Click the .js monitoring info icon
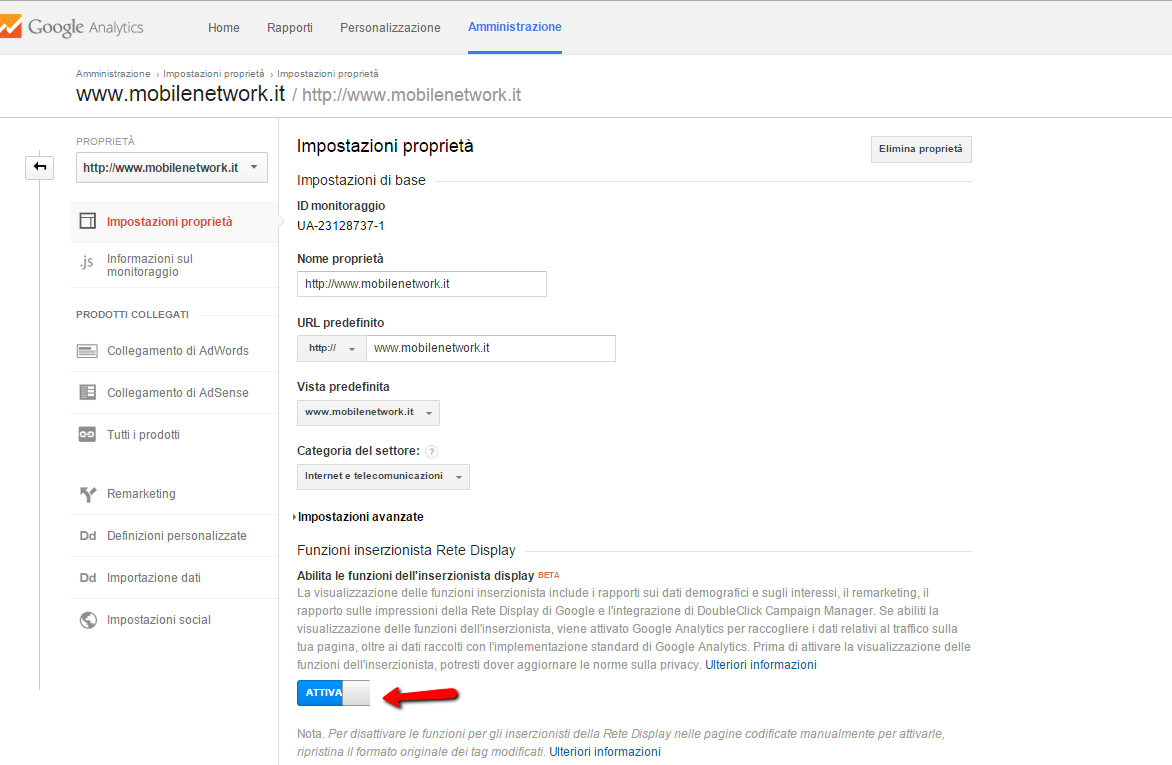Viewport: 1172px width, 765px height. point(88,263)
